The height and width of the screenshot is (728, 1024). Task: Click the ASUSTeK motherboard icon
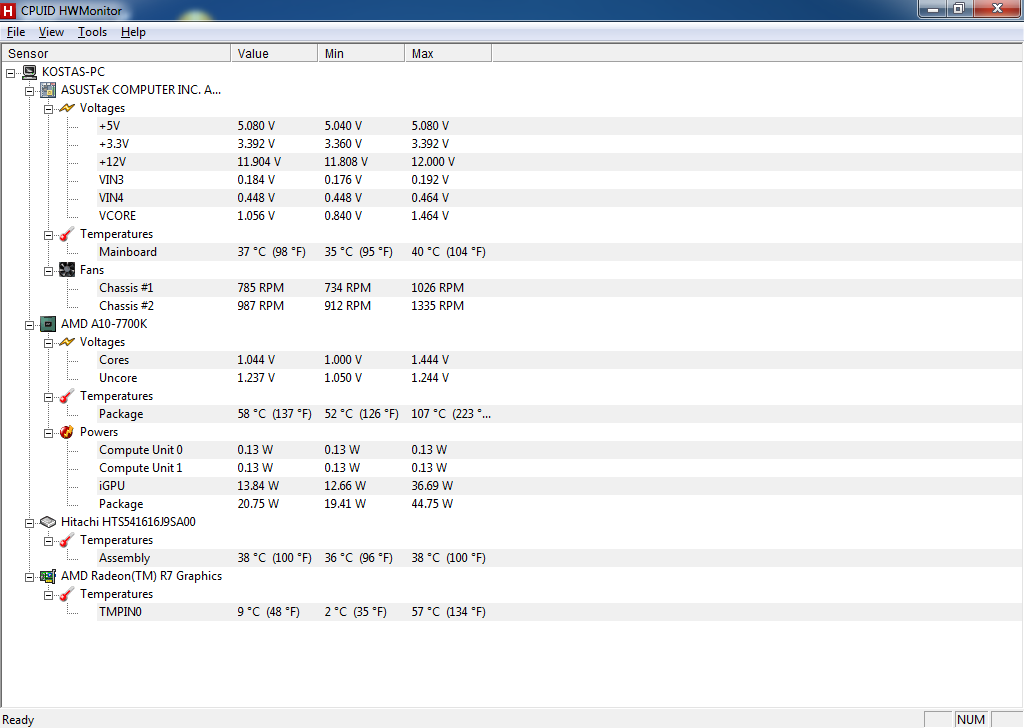point(48,90)
